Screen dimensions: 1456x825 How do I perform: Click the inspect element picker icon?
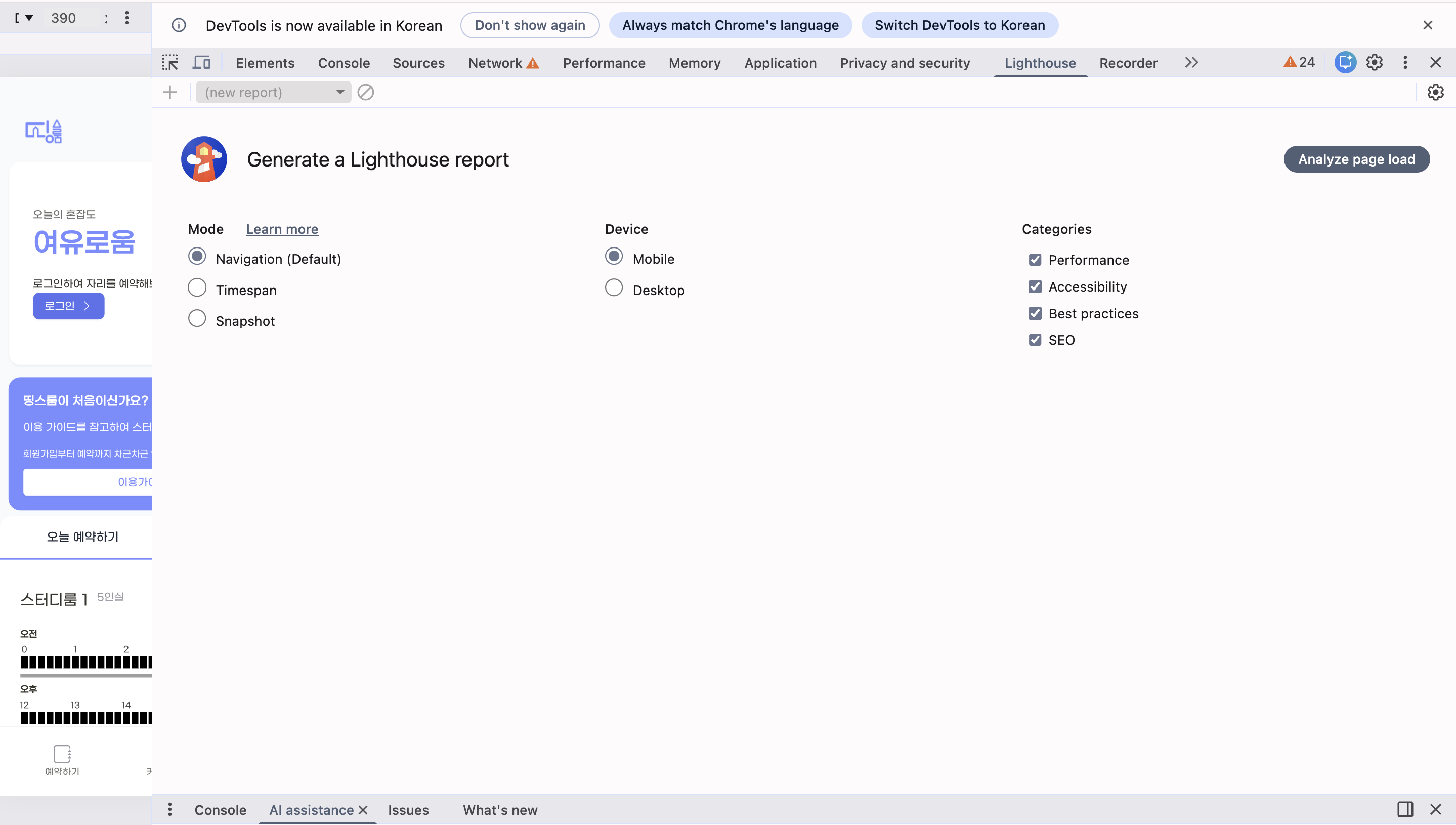[170, 62]
